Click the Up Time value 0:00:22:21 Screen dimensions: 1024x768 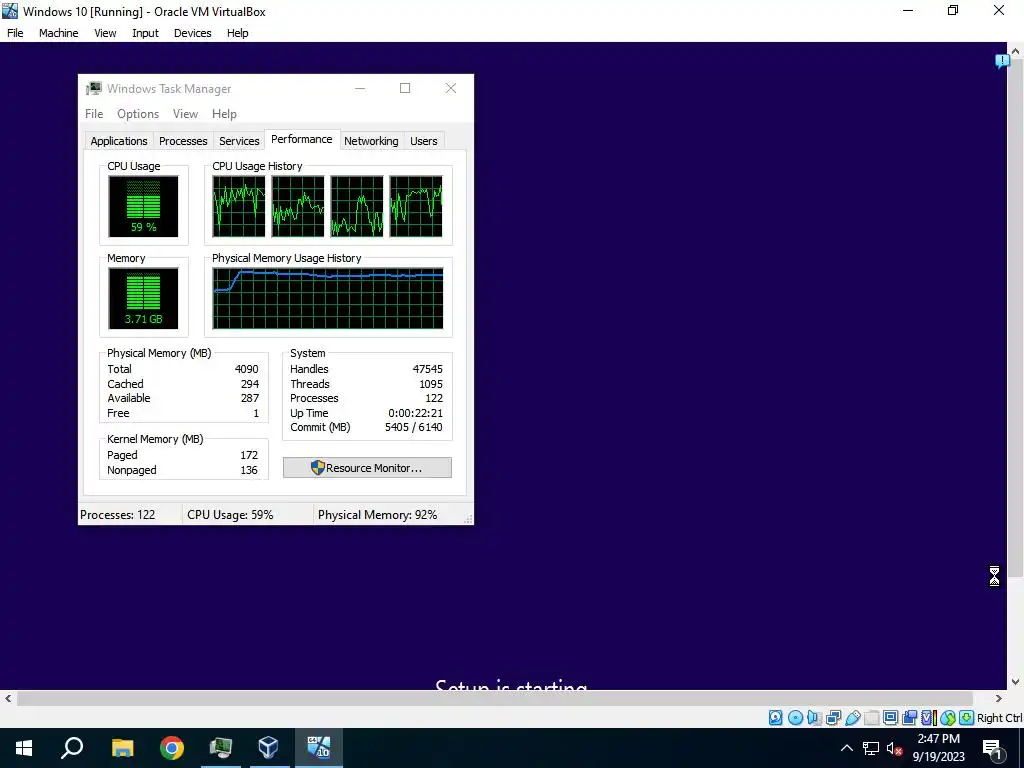point(415,413)
